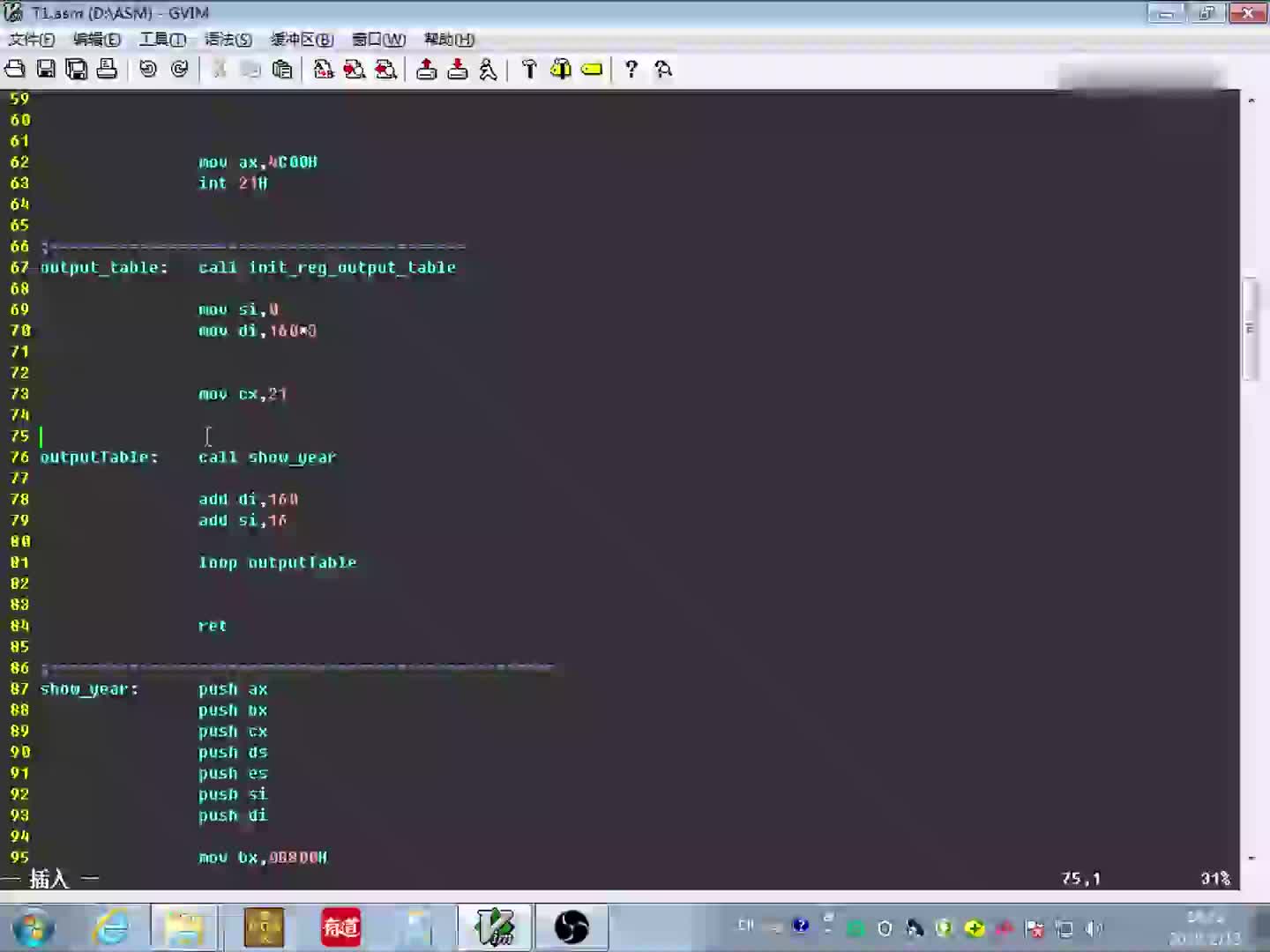This screenshot has height=952, width=1270.
Task: Open the file explorer taskbar icon
Action: [x=184, y=927]
